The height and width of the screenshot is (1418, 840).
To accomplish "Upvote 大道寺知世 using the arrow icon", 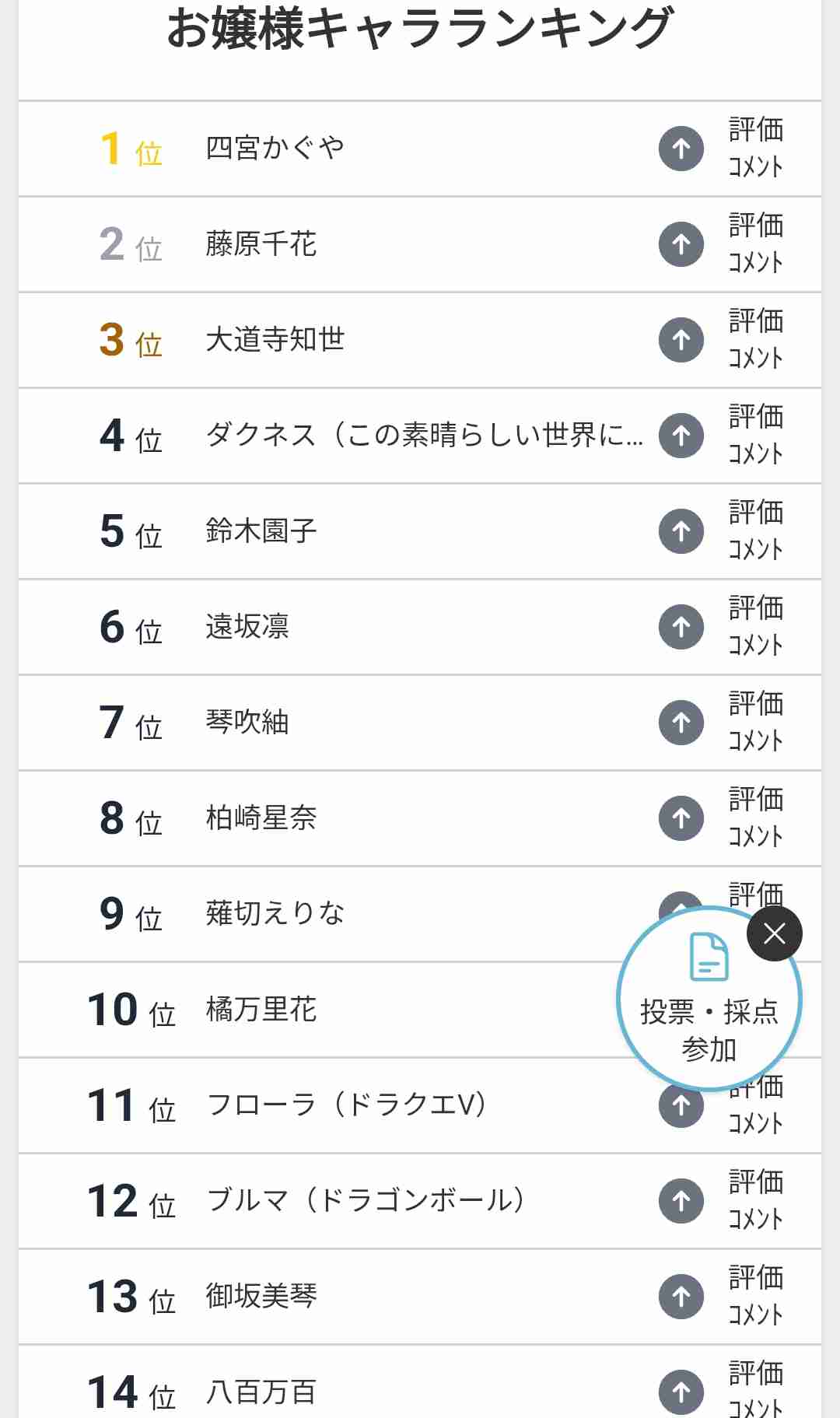I will click(681, 340).
